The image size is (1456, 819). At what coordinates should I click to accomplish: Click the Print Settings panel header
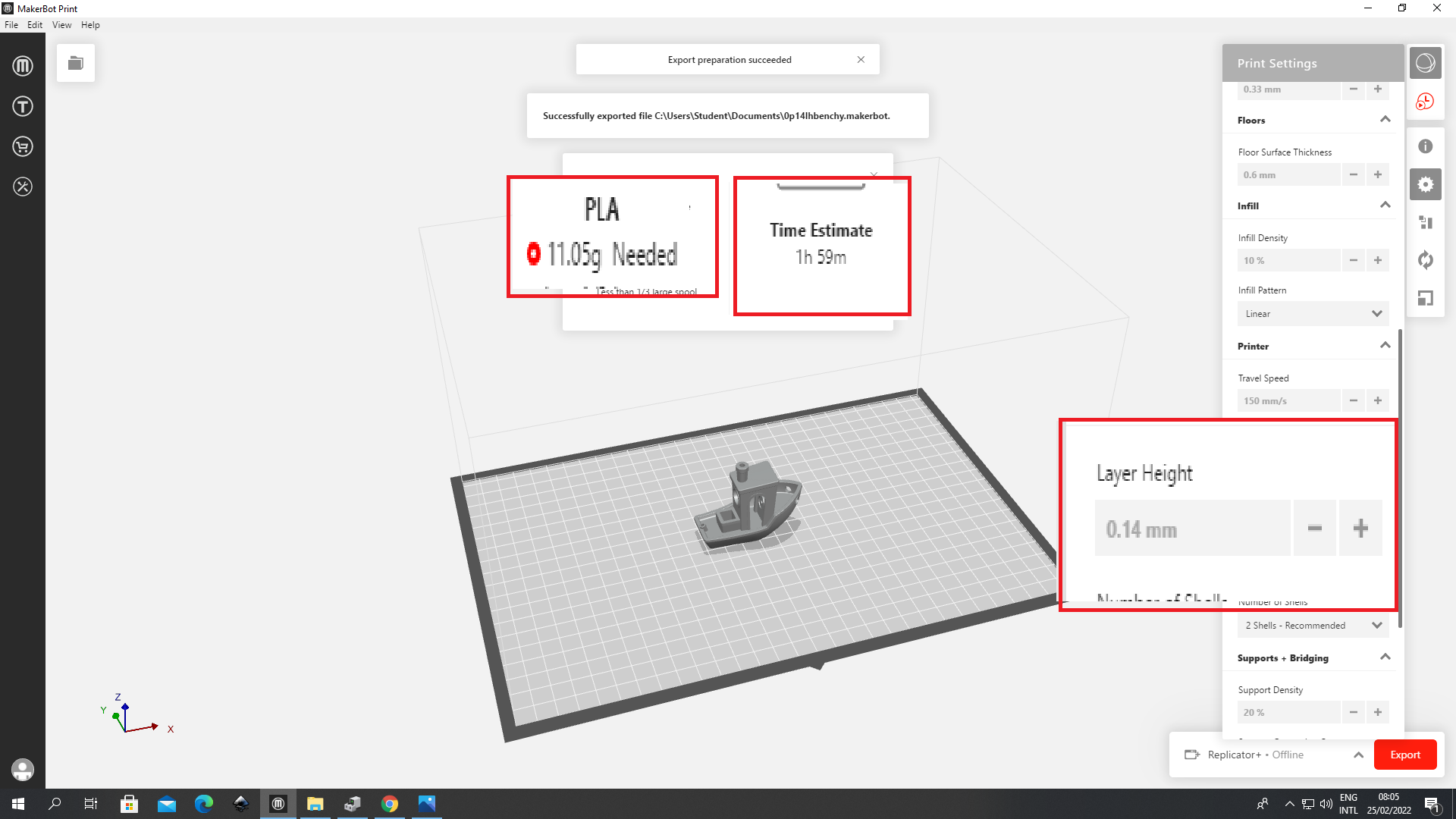coord(1313,63)
